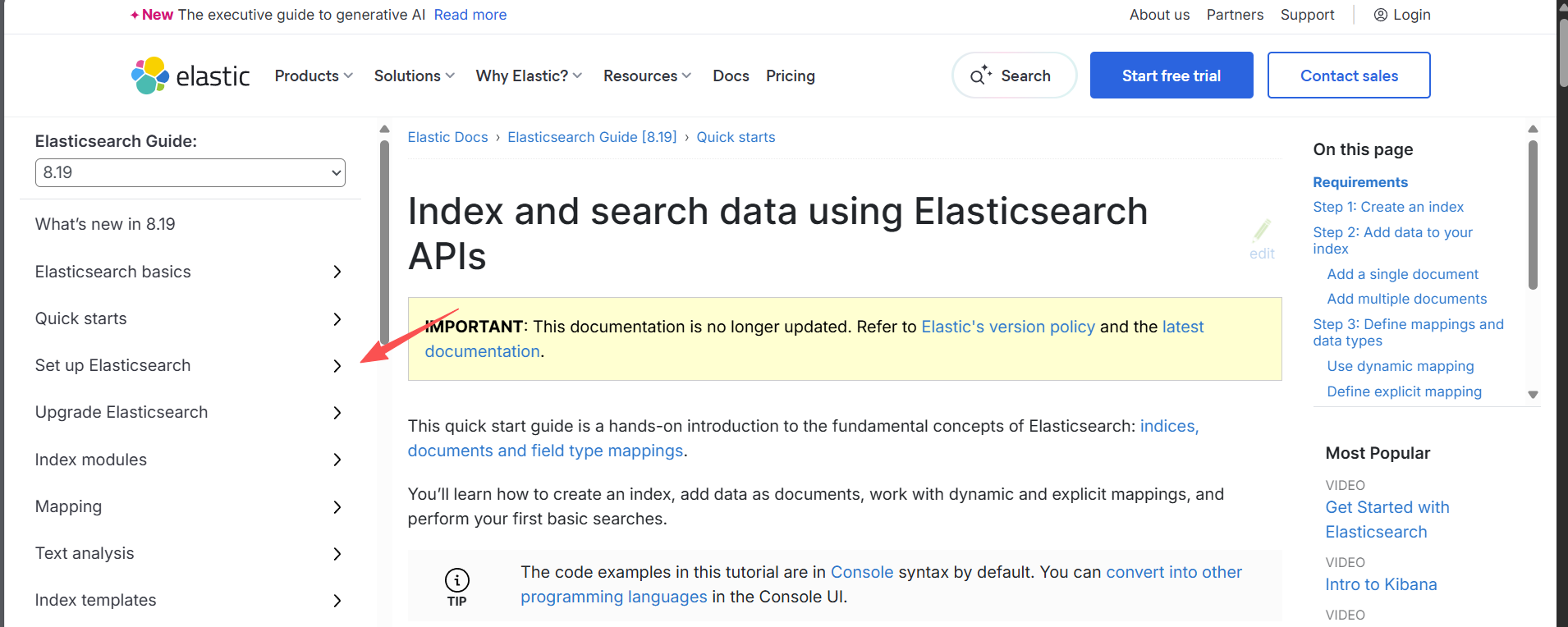Image resolution: width=1568 pixels, height=627 pixels.
Task: Jump to Add multiple documents
Action: pos(1406,299)
